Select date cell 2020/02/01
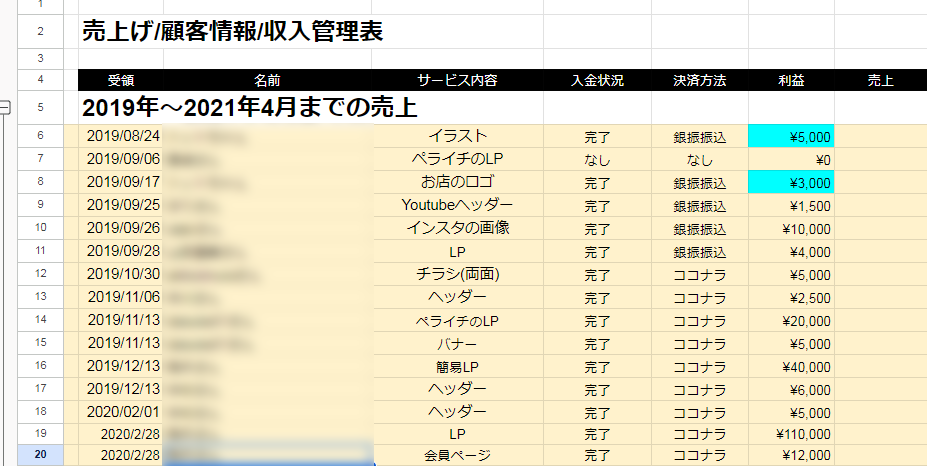The image size is (927, 466). [x=121, y=412]
